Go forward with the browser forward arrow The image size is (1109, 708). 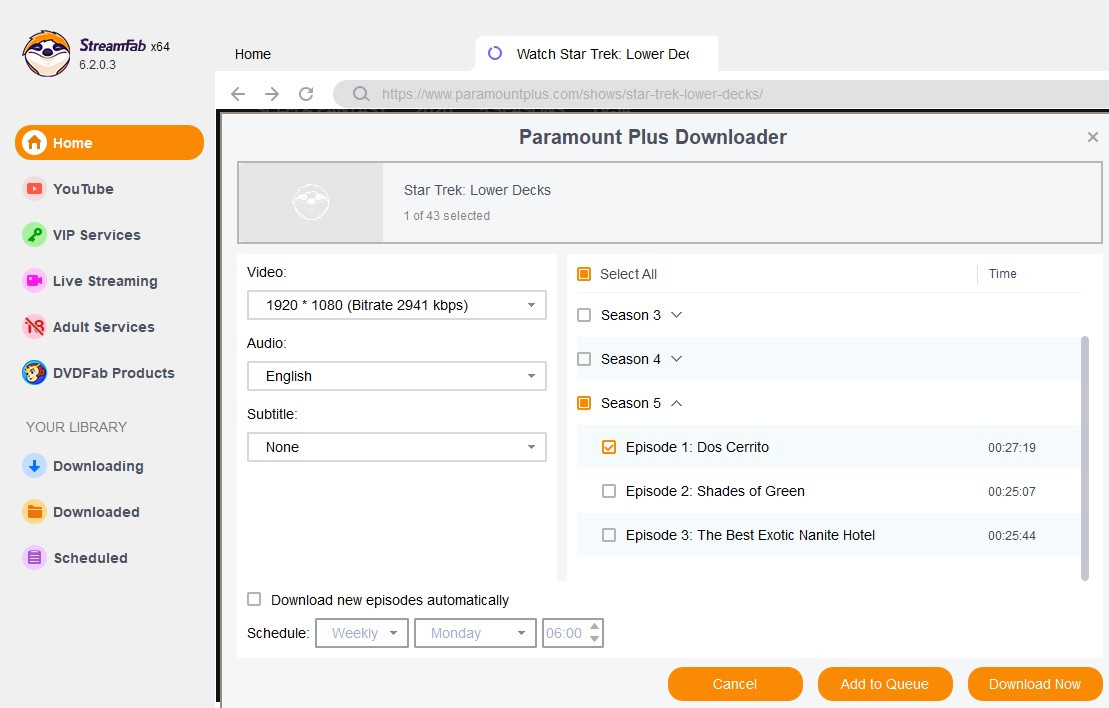coord(272,94)
